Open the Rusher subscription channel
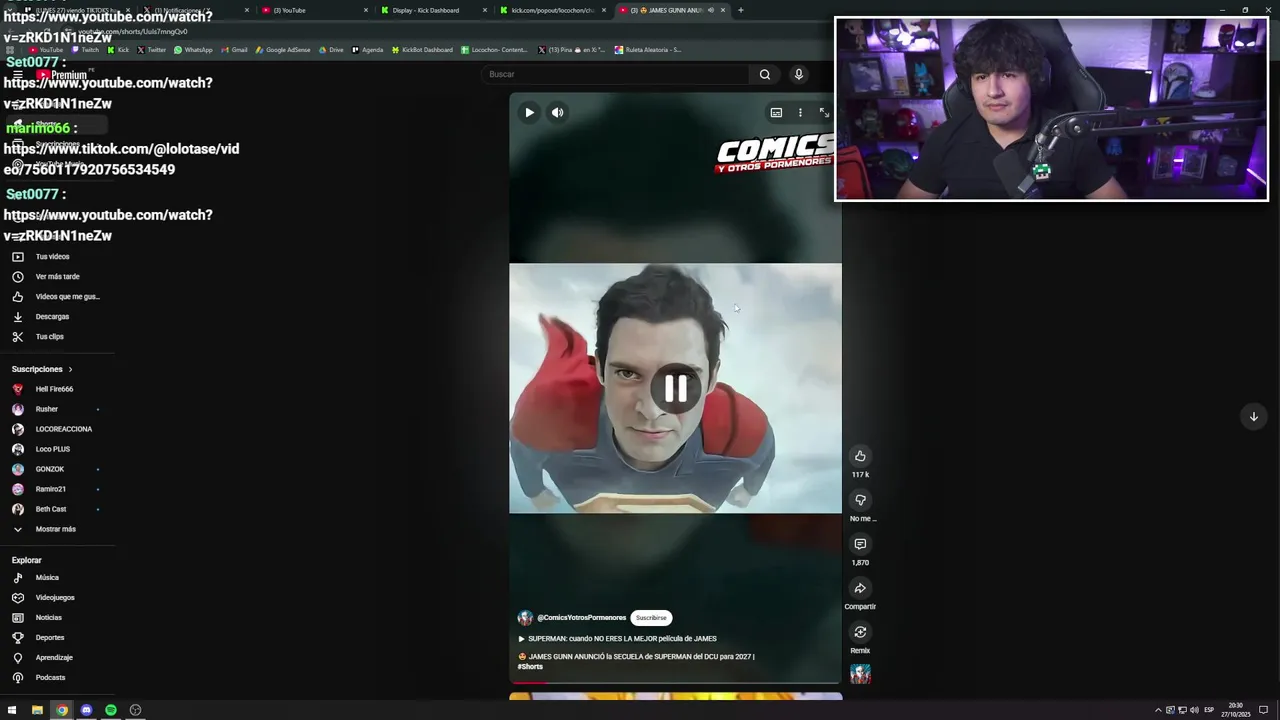Viewport: 1280px width, 720px height. click(x=47, y=409)
